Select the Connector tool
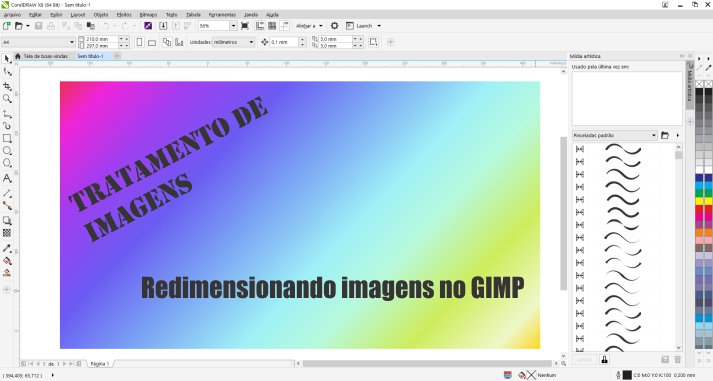Screen dimensions: 713x381 7,206
